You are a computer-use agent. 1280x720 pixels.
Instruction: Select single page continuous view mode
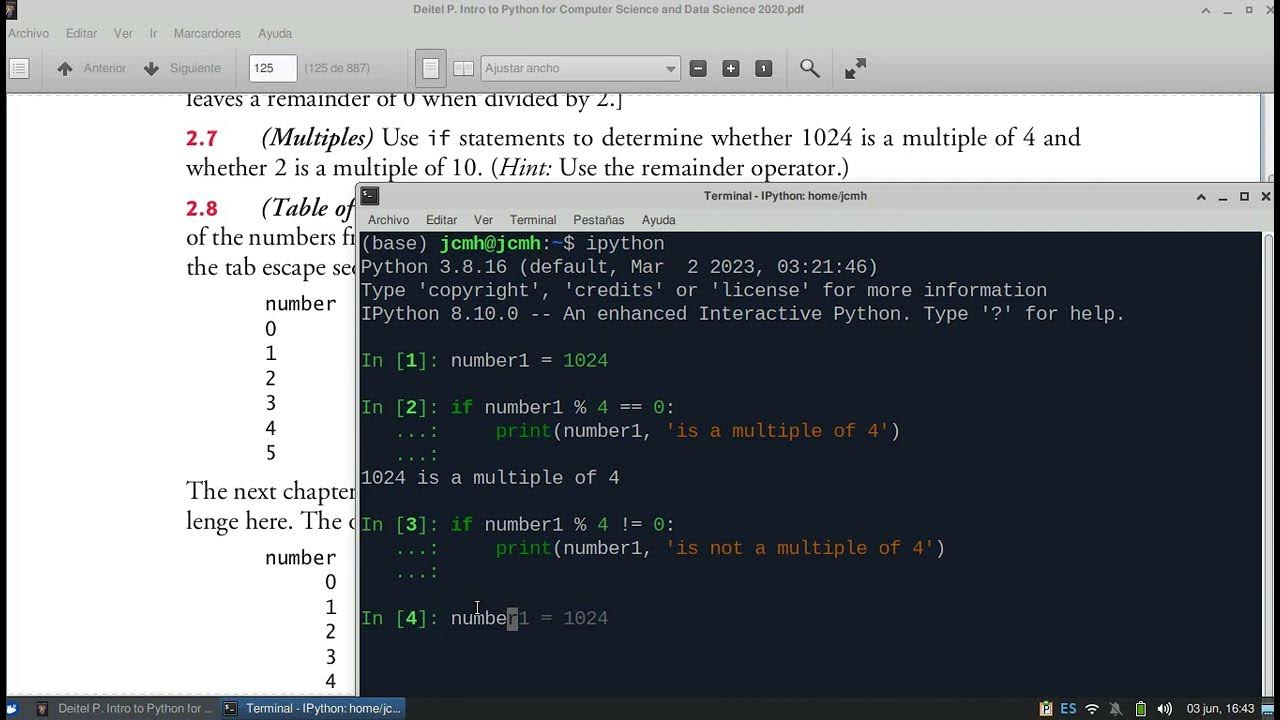tap(430, 68)
